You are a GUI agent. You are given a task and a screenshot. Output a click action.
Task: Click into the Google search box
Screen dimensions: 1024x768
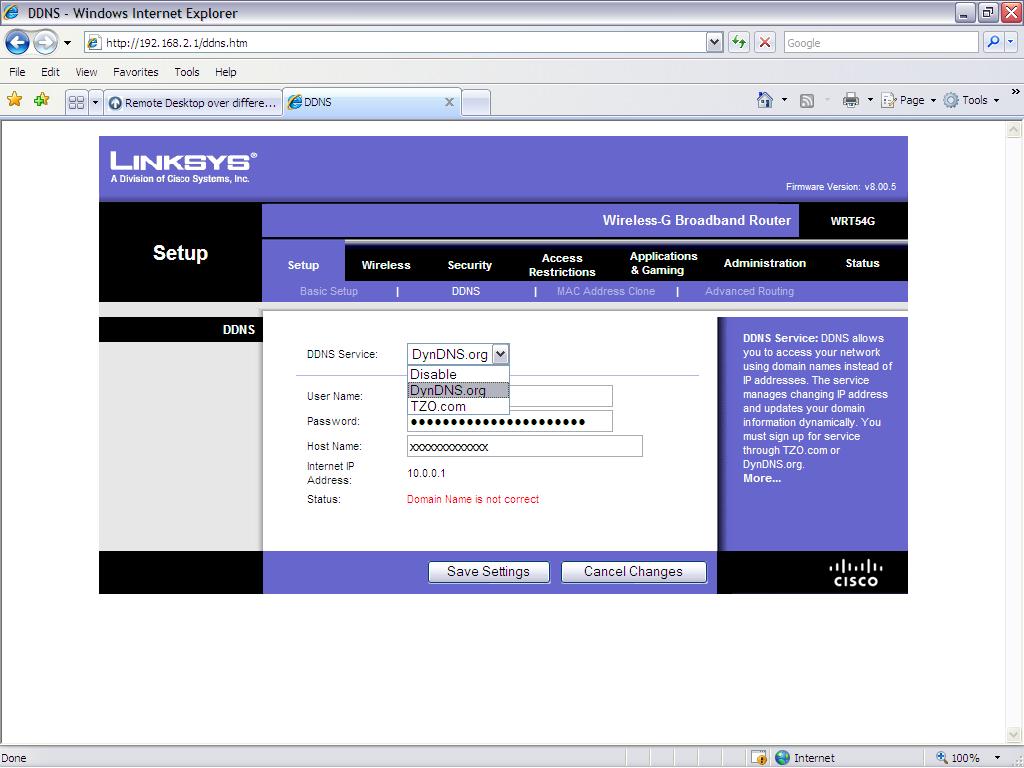(881, 43)
